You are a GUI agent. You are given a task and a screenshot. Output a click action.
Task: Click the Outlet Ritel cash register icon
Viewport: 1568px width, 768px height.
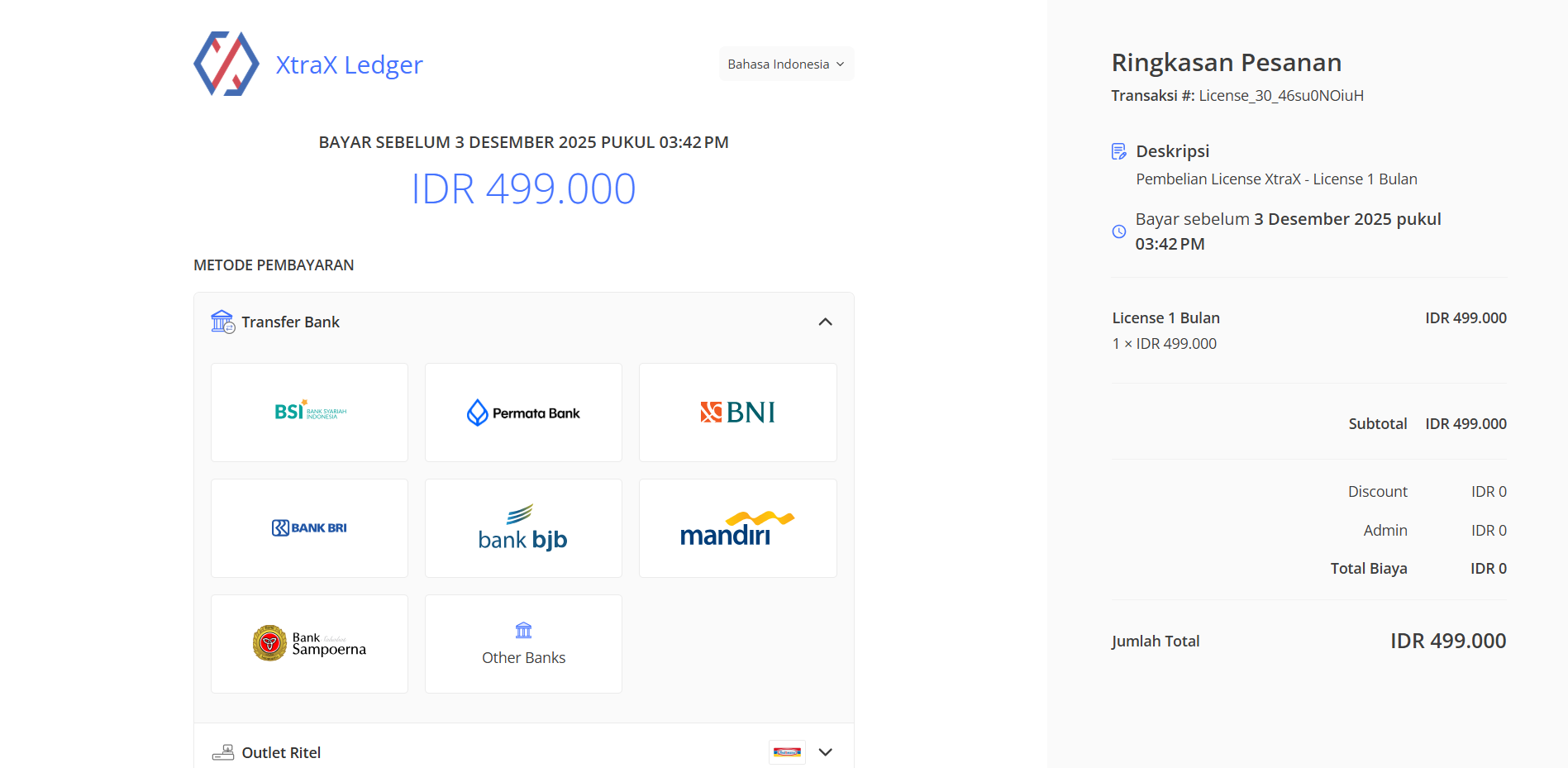(222, 752)
